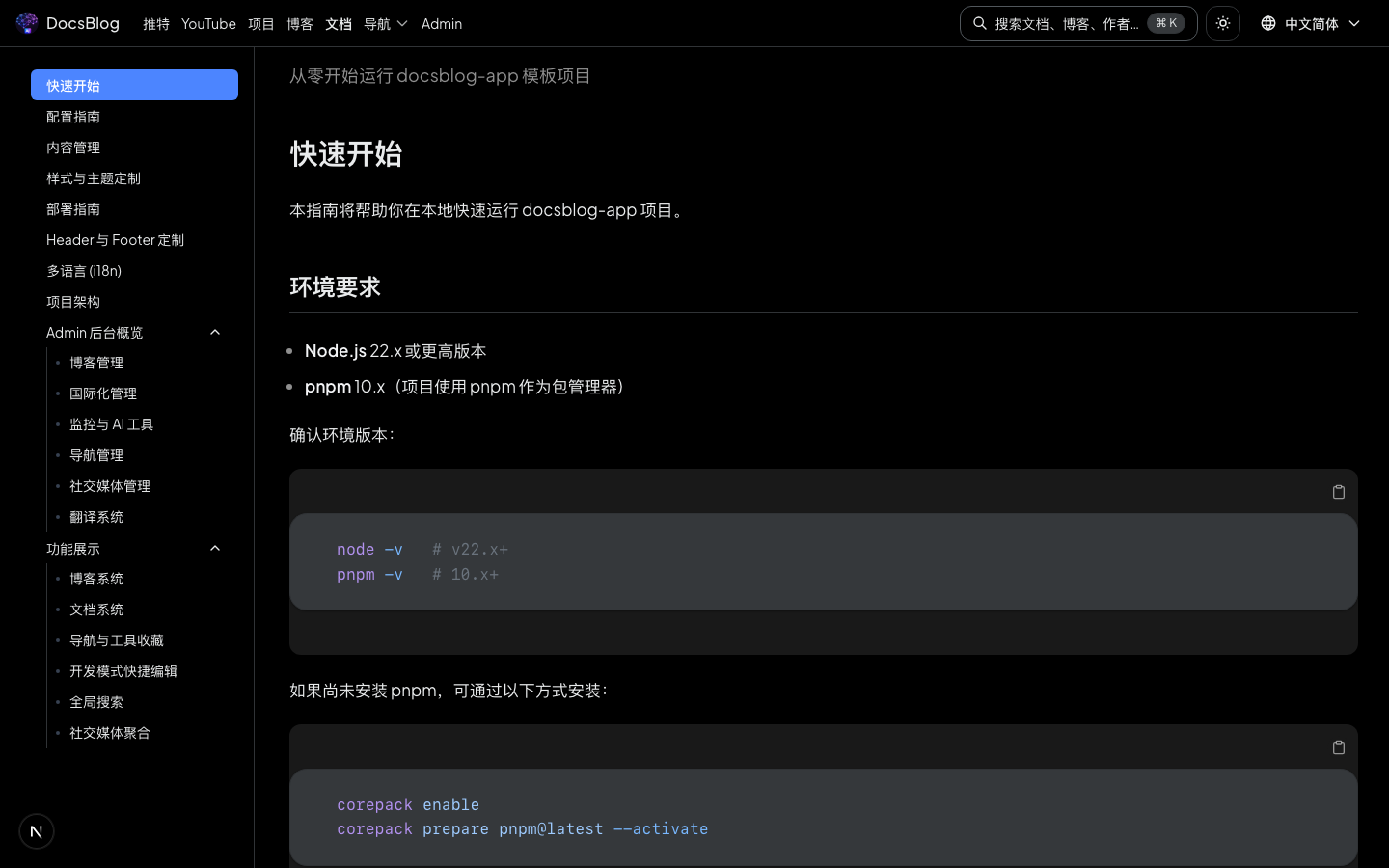Viewport: 1389px width, 868px height.
Task: Open the YouTube nav item
Action: pos(208,24)
